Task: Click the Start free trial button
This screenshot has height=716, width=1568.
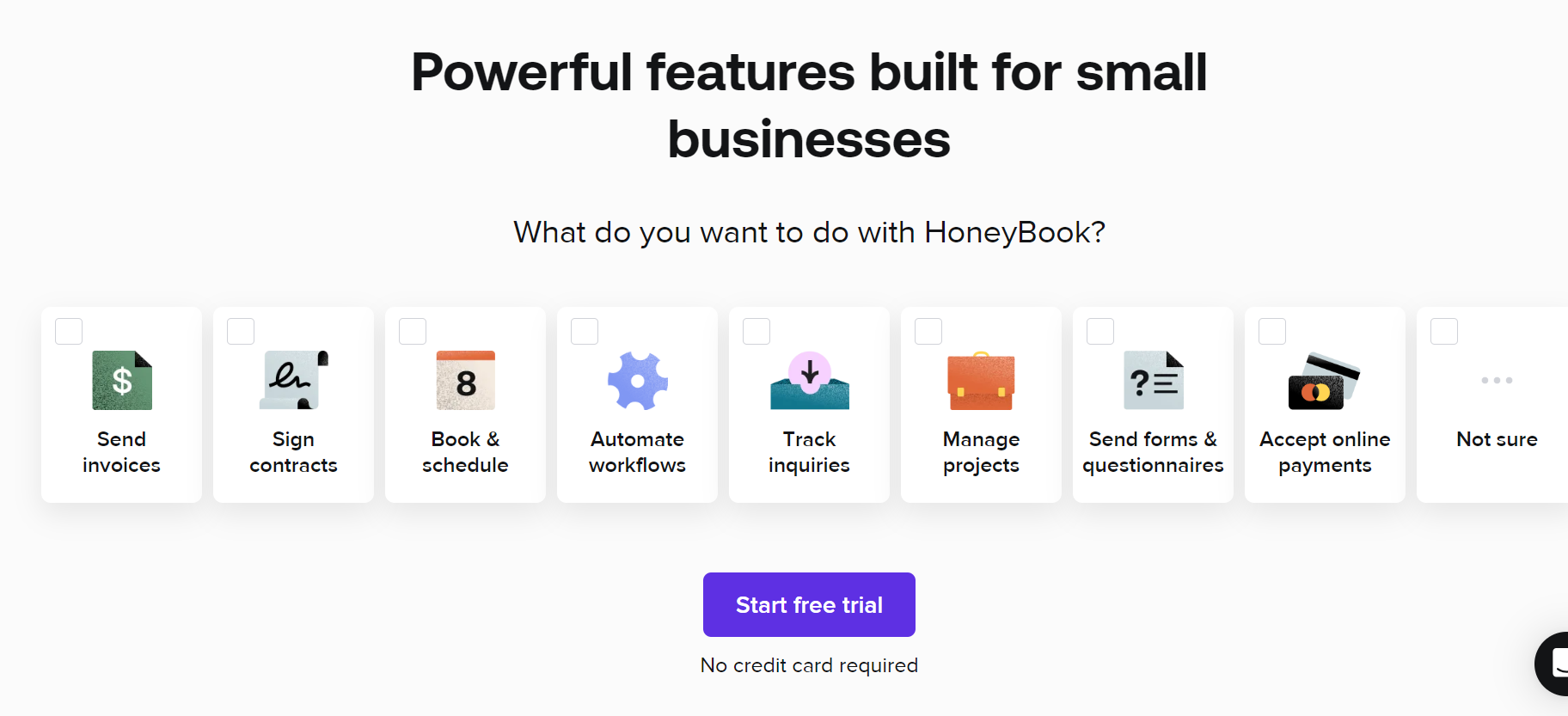Action: coord(808,604)
